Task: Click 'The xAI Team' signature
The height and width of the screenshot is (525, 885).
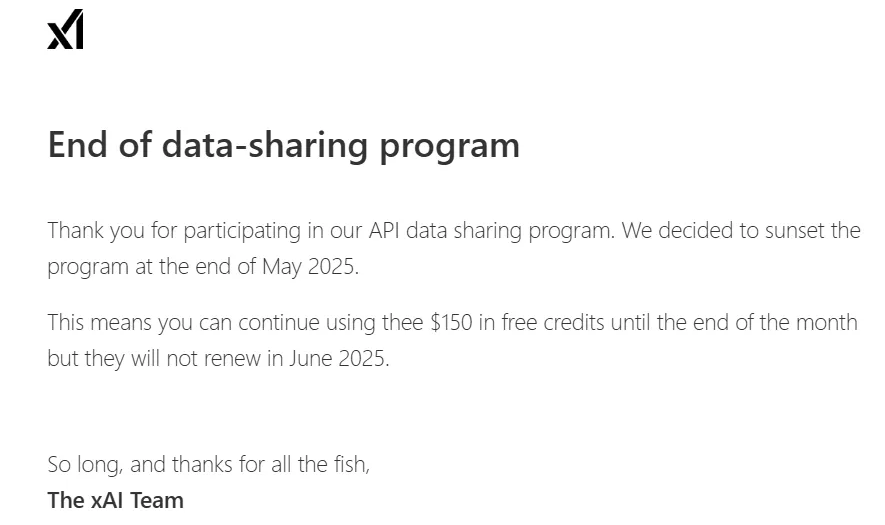Action: pyautogui.click(x=116, y=501)
